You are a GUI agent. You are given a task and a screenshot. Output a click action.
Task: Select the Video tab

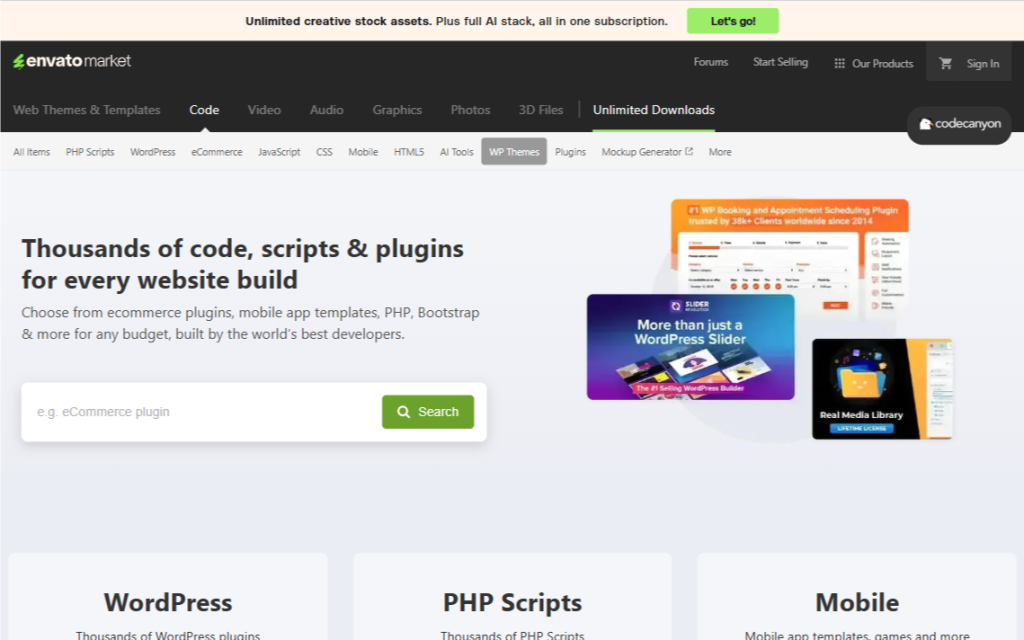[264, 110]
